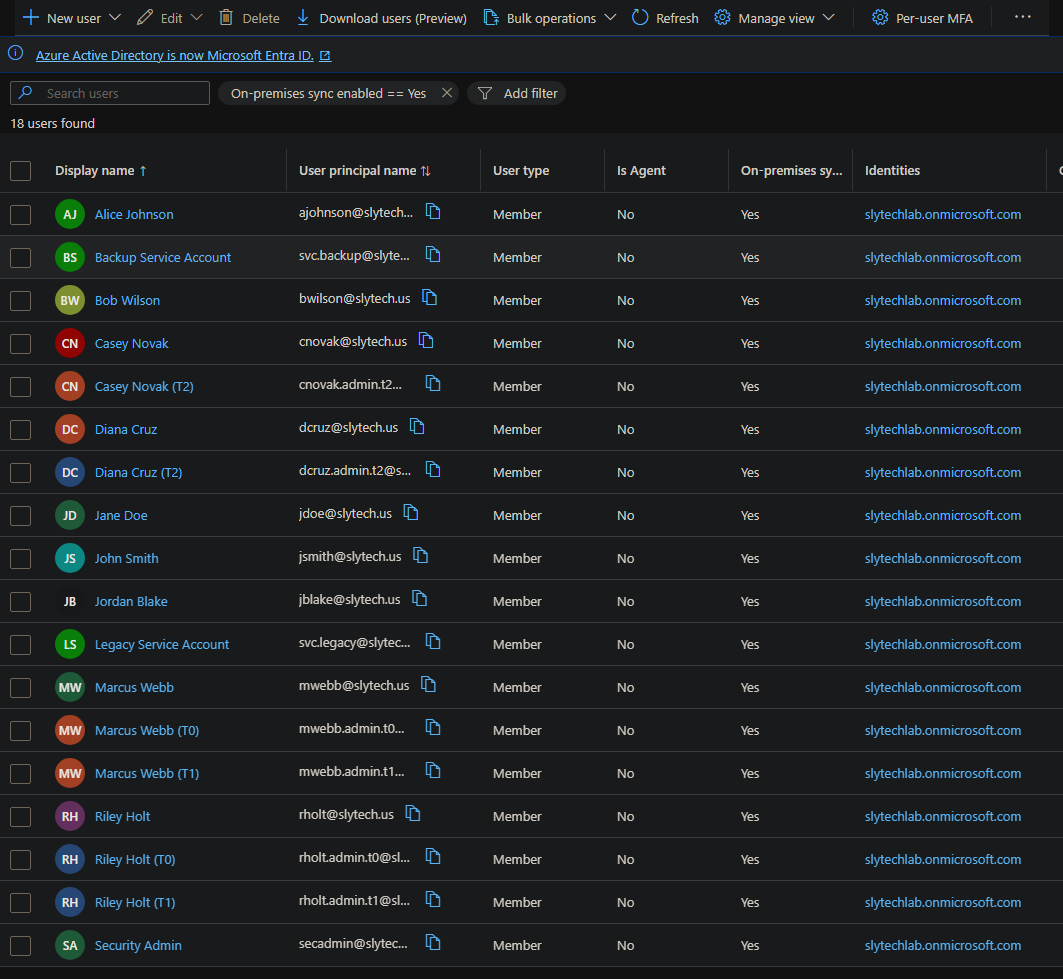Image resolution: width=1063 pixels, height=979 pixels.
Task: Click 18 users found text
Action: click(x=53, y=123)
